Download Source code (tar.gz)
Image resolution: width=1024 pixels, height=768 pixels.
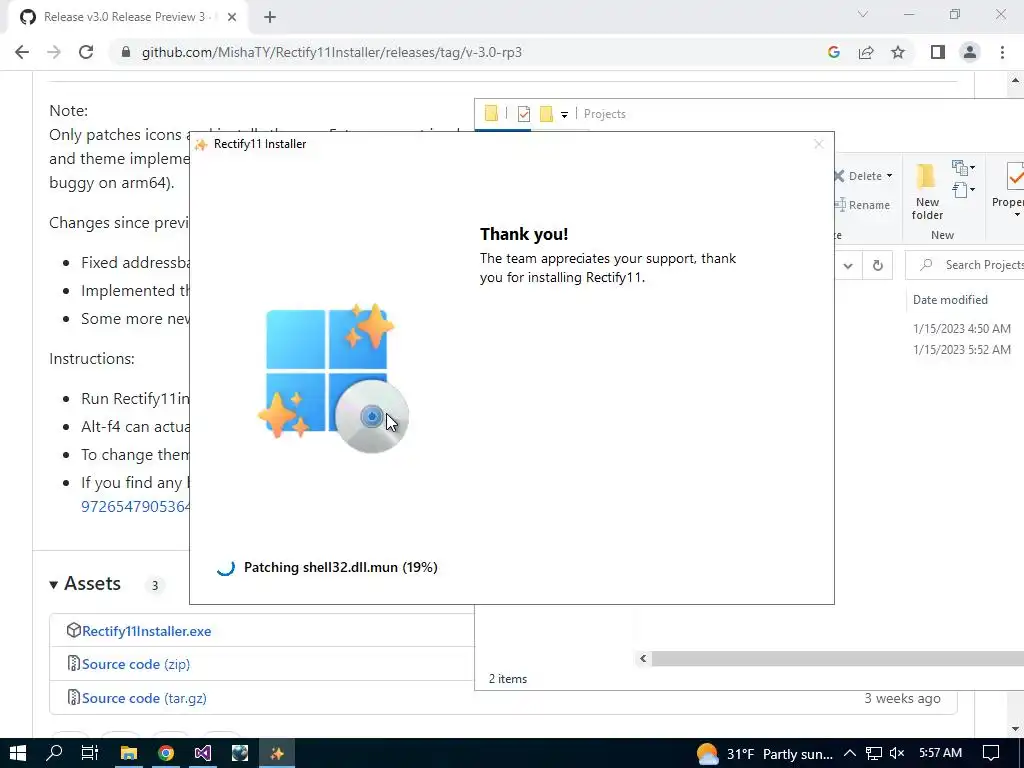[x=144, y=698]
